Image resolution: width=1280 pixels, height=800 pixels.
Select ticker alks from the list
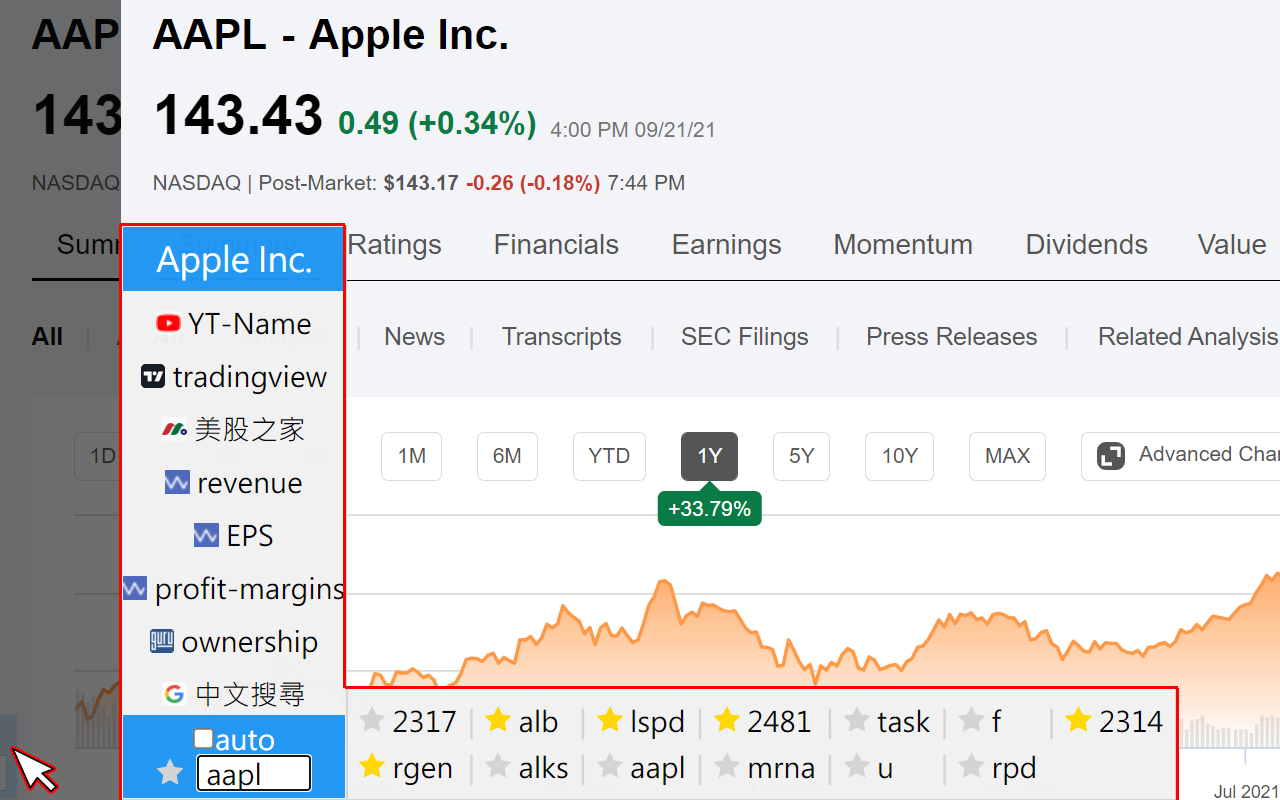544,768
